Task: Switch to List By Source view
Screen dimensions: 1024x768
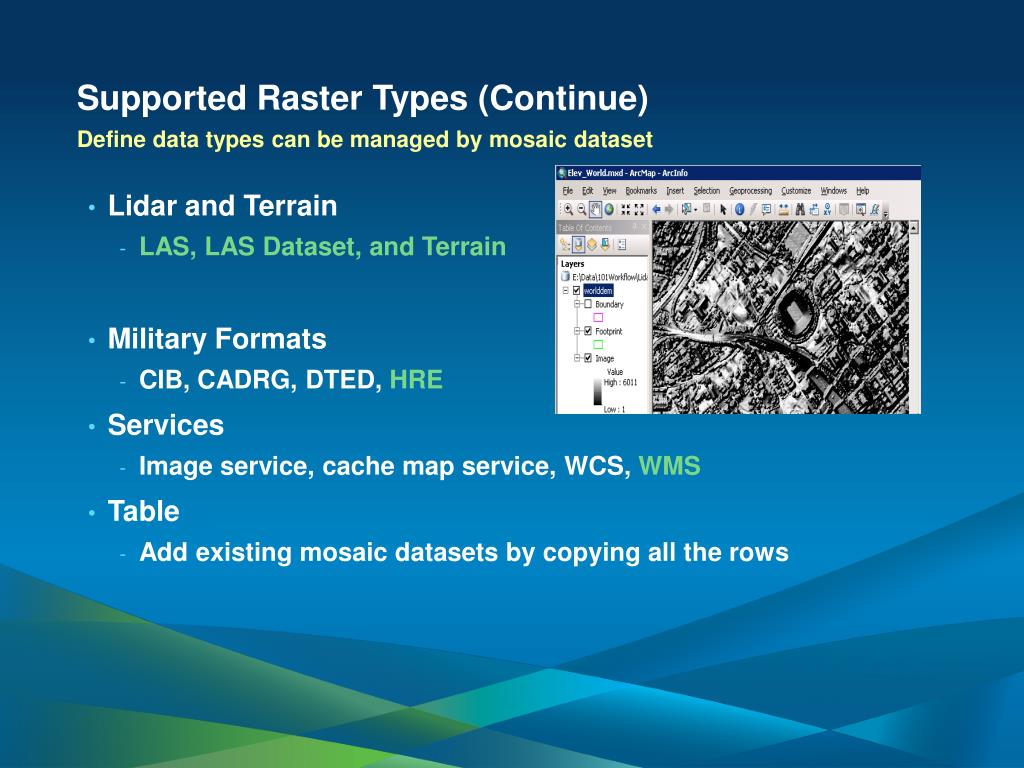Action: pyautogui.click(x=579, y=245)
